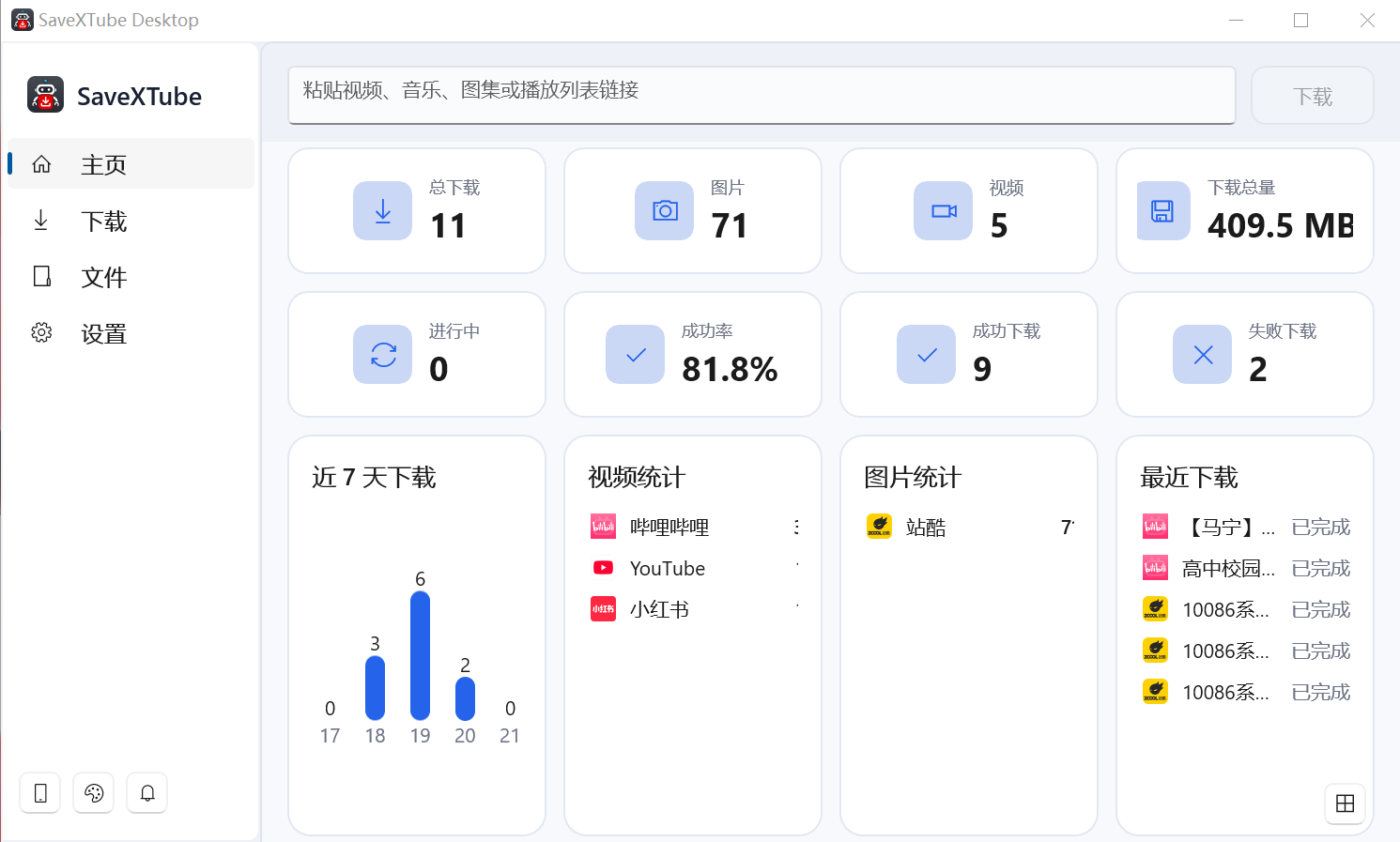Image resolution: width=1400 pixels, height=842 pixels.
Task: Click the 哔哩哔哩 row label
Action: tap(669, 527)
